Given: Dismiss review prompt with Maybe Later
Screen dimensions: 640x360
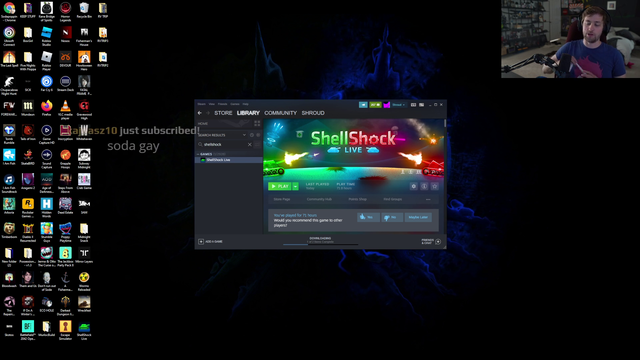Looking at the screenshot, I should (418, 217).
